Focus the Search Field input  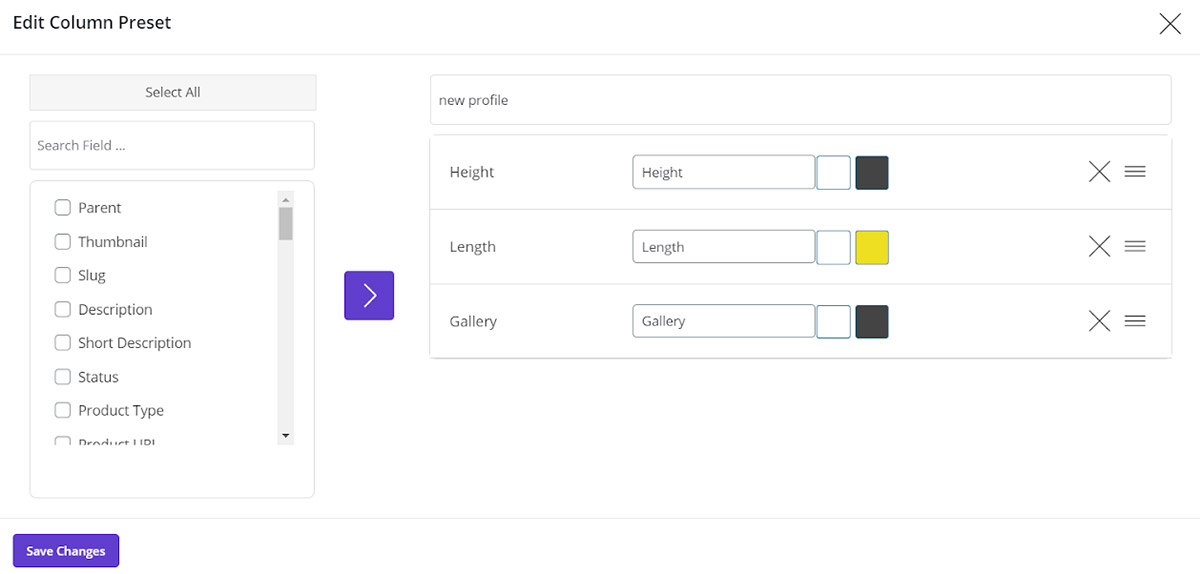172,146
